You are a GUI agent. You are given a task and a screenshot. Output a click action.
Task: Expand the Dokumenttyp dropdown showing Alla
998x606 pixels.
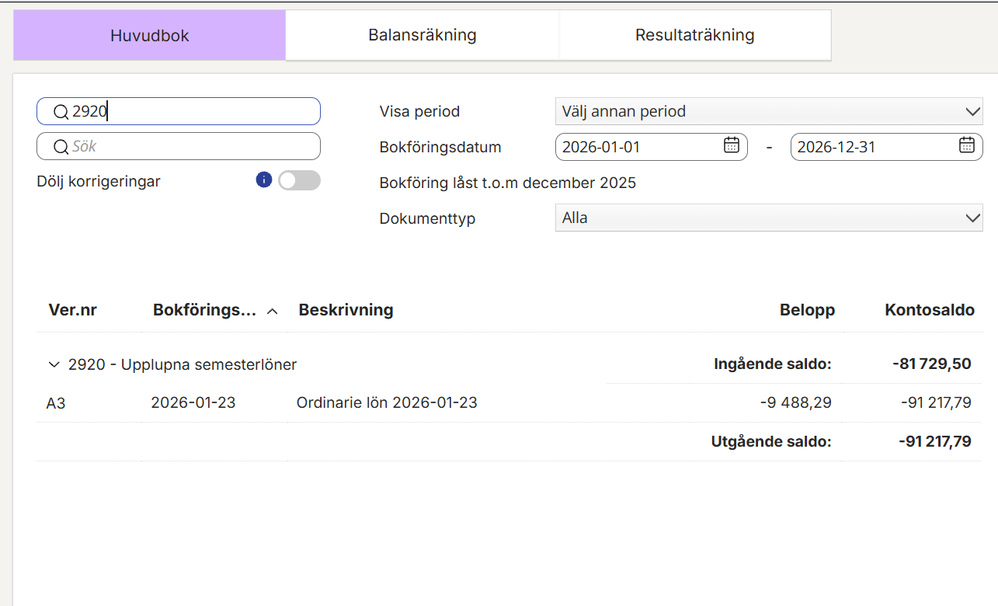768,218
